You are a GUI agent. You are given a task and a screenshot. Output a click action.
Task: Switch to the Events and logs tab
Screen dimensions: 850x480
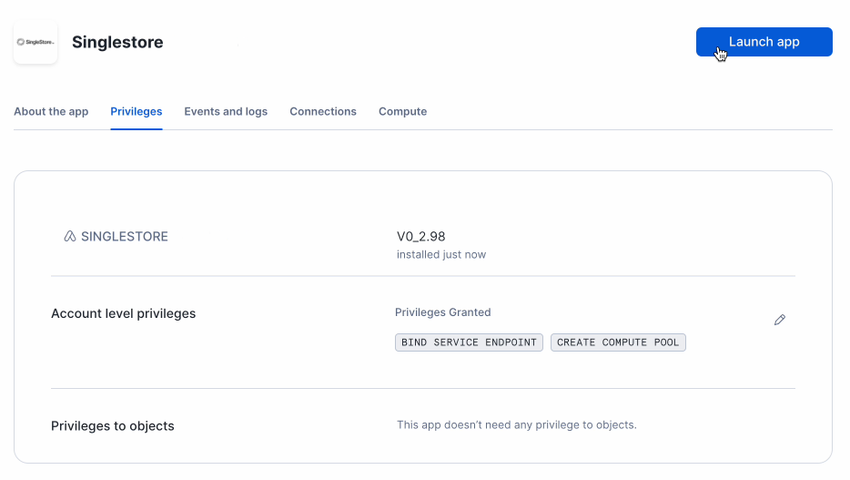tap(226, 112)
